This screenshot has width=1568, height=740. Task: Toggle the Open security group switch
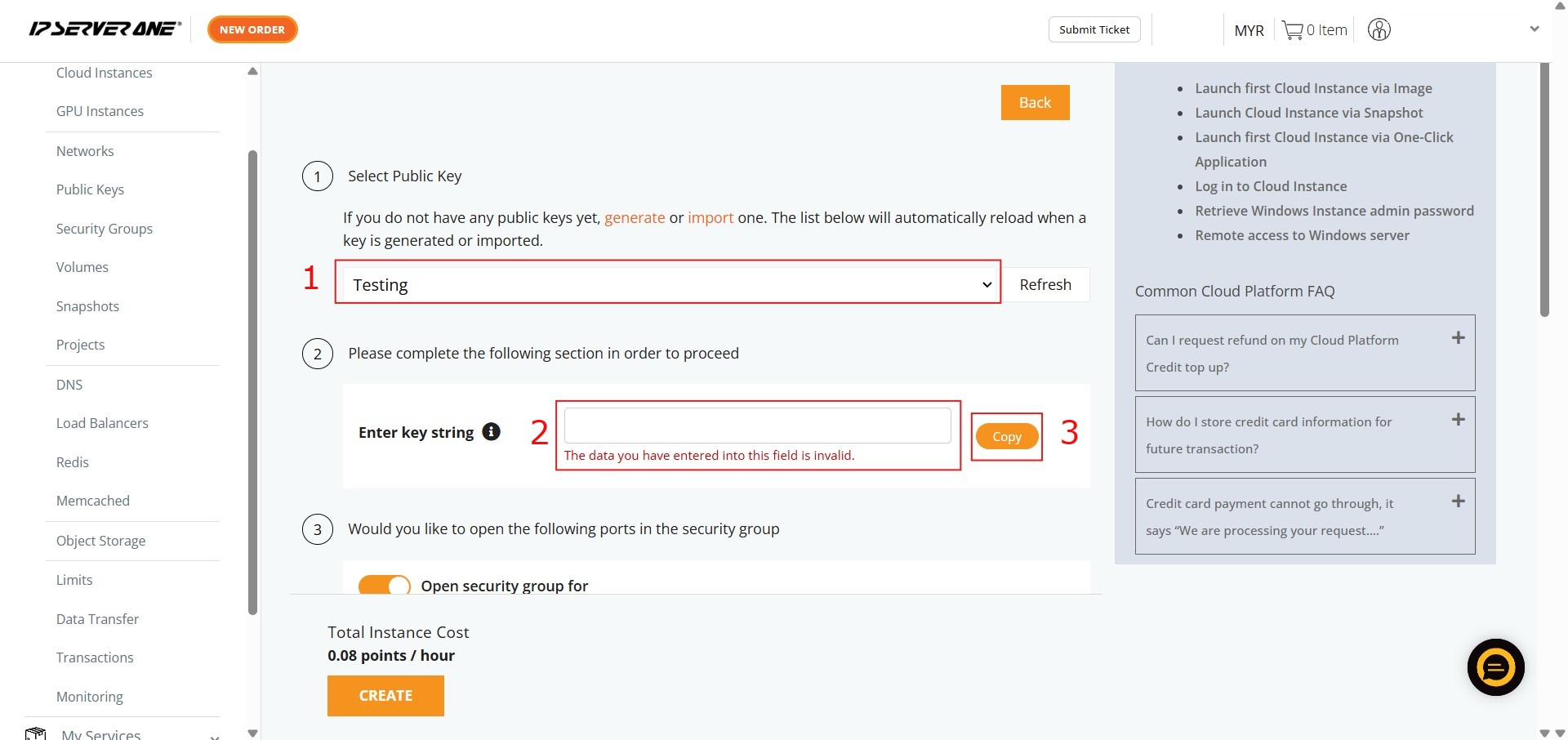[385, 586]
